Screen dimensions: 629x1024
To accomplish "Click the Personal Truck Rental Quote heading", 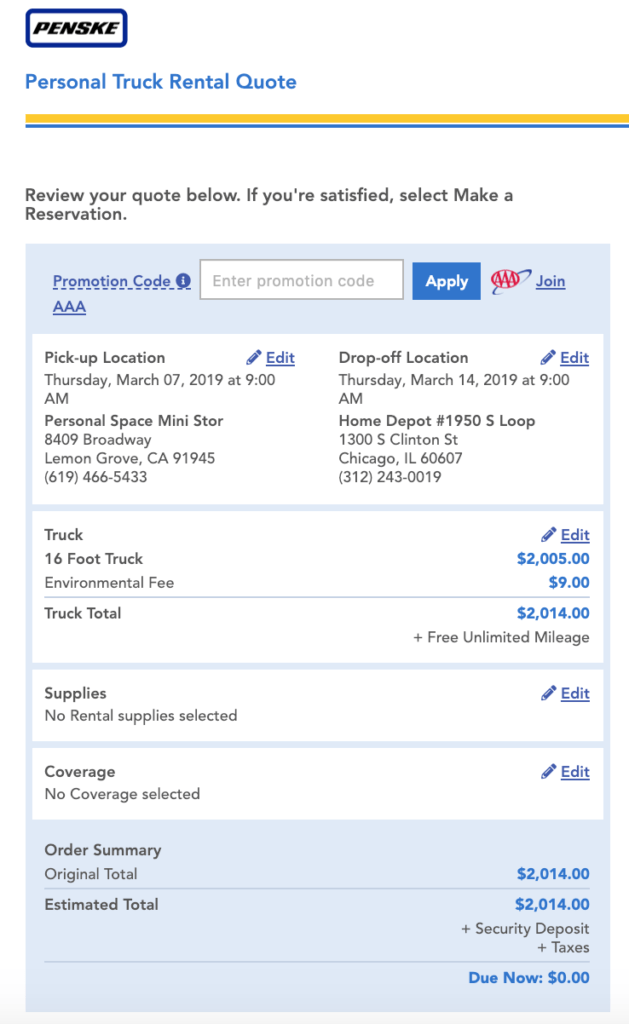I will (x=161, y=82).
